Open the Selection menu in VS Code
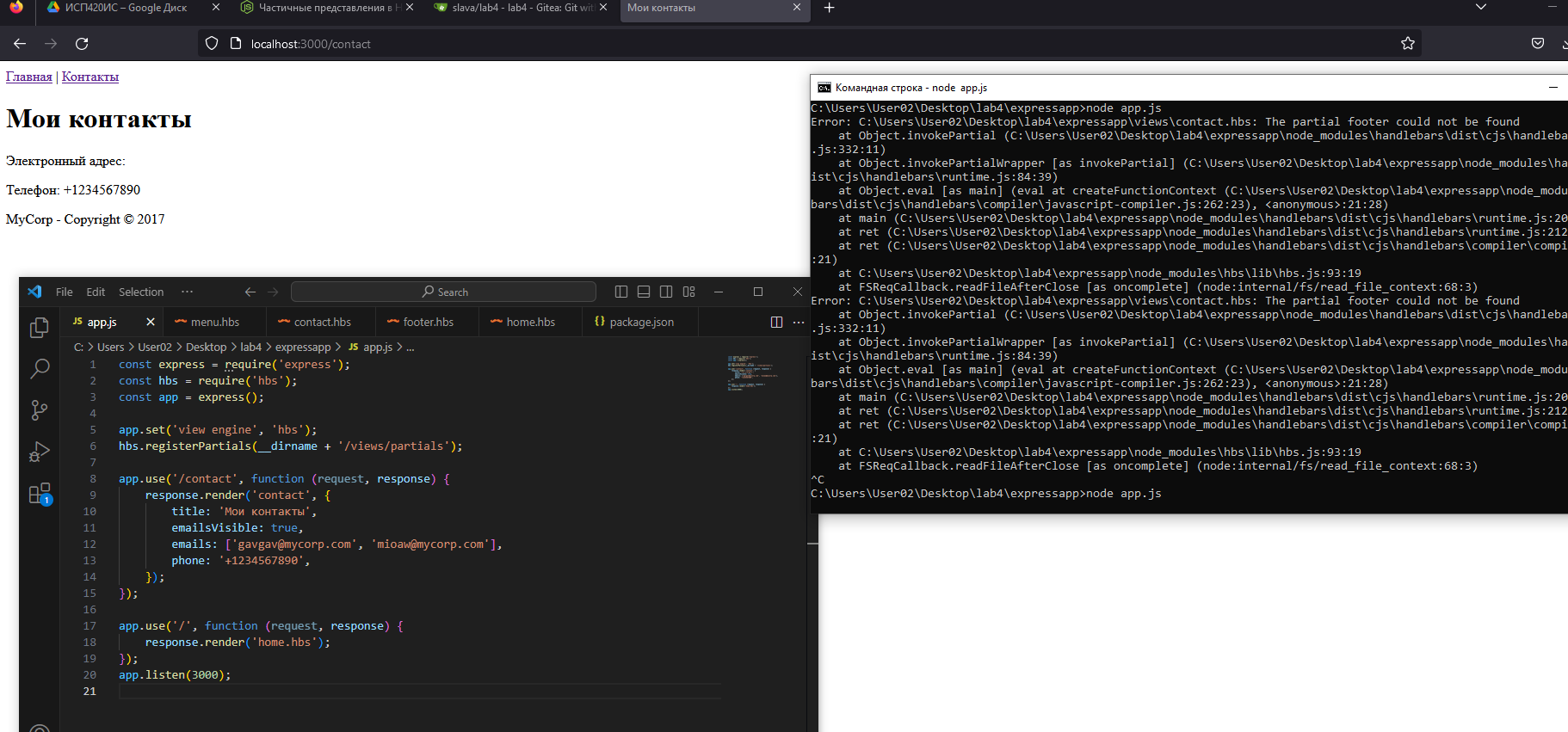Viewport: 1568px width, 732px height. coord(141,292)
